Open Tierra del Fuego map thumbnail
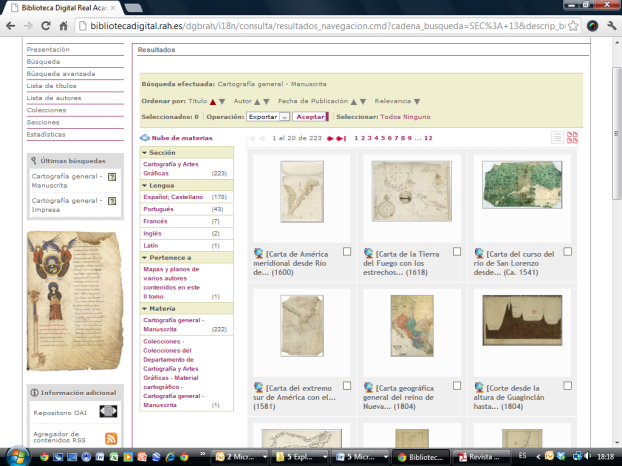The width and height of the screenshot is (622, 466). coord(412,191)
